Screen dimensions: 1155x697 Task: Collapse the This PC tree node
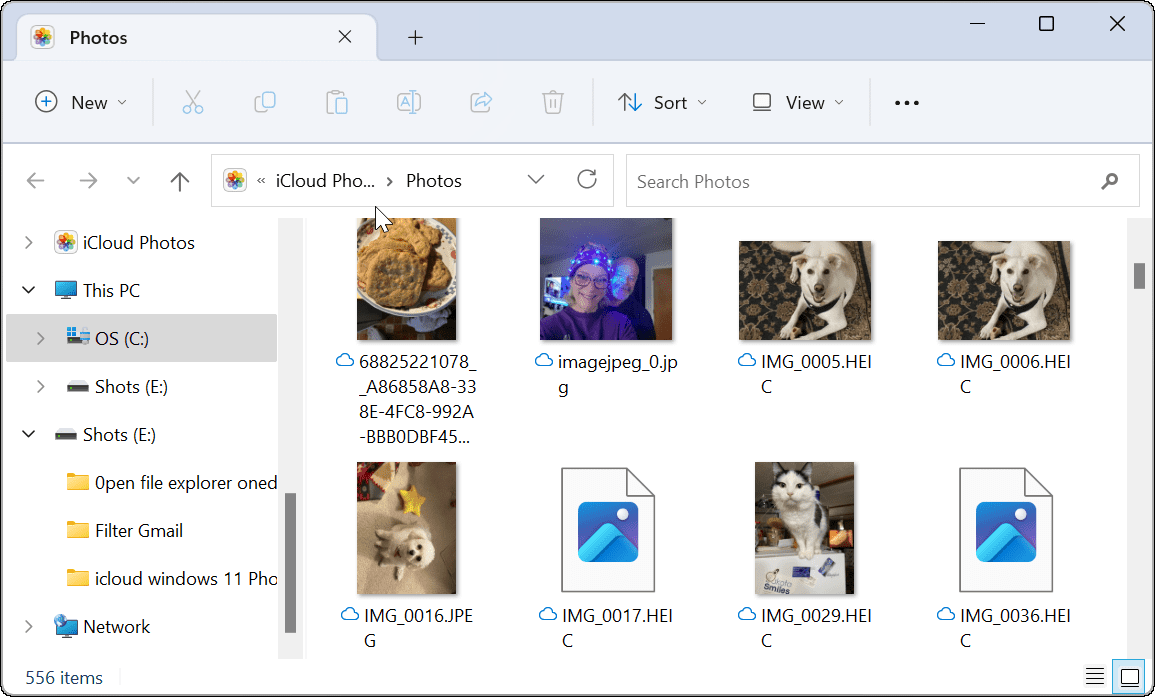click(29, 290)
